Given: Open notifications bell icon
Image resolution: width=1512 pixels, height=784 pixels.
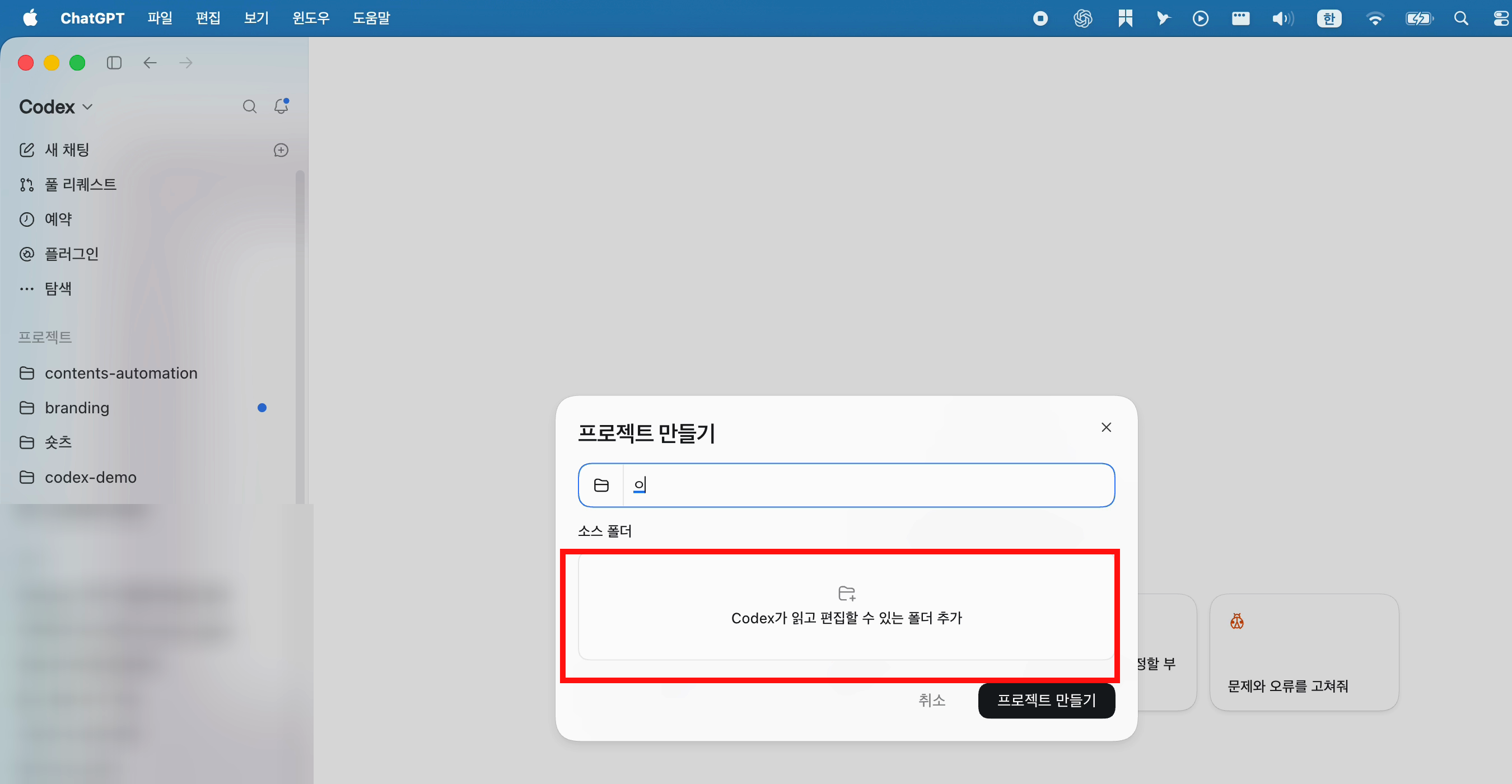Looking at the screenshot, I should pyautogui.click(x=282, y=106).
